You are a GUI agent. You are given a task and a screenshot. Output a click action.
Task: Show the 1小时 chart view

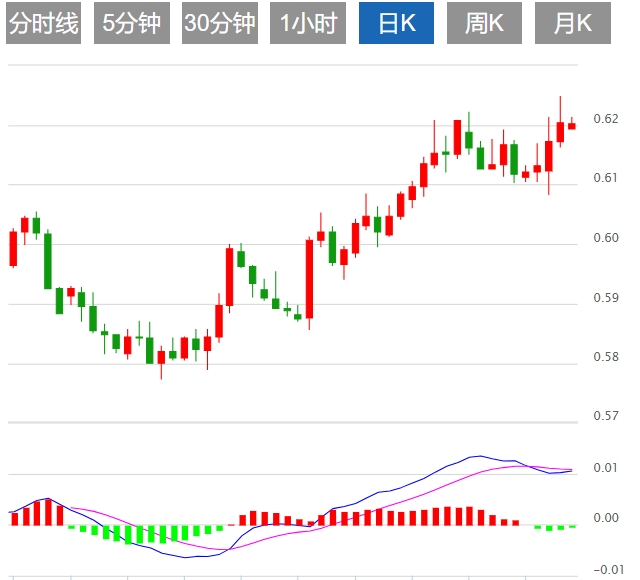tap(309, 23)
